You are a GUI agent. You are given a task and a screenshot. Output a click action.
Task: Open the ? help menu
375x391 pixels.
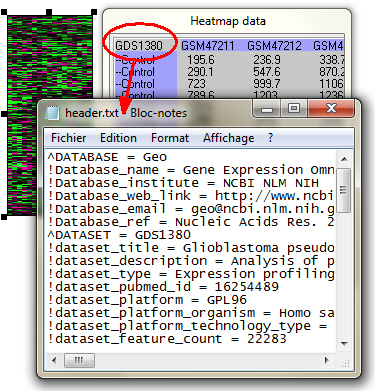[270, 138]
